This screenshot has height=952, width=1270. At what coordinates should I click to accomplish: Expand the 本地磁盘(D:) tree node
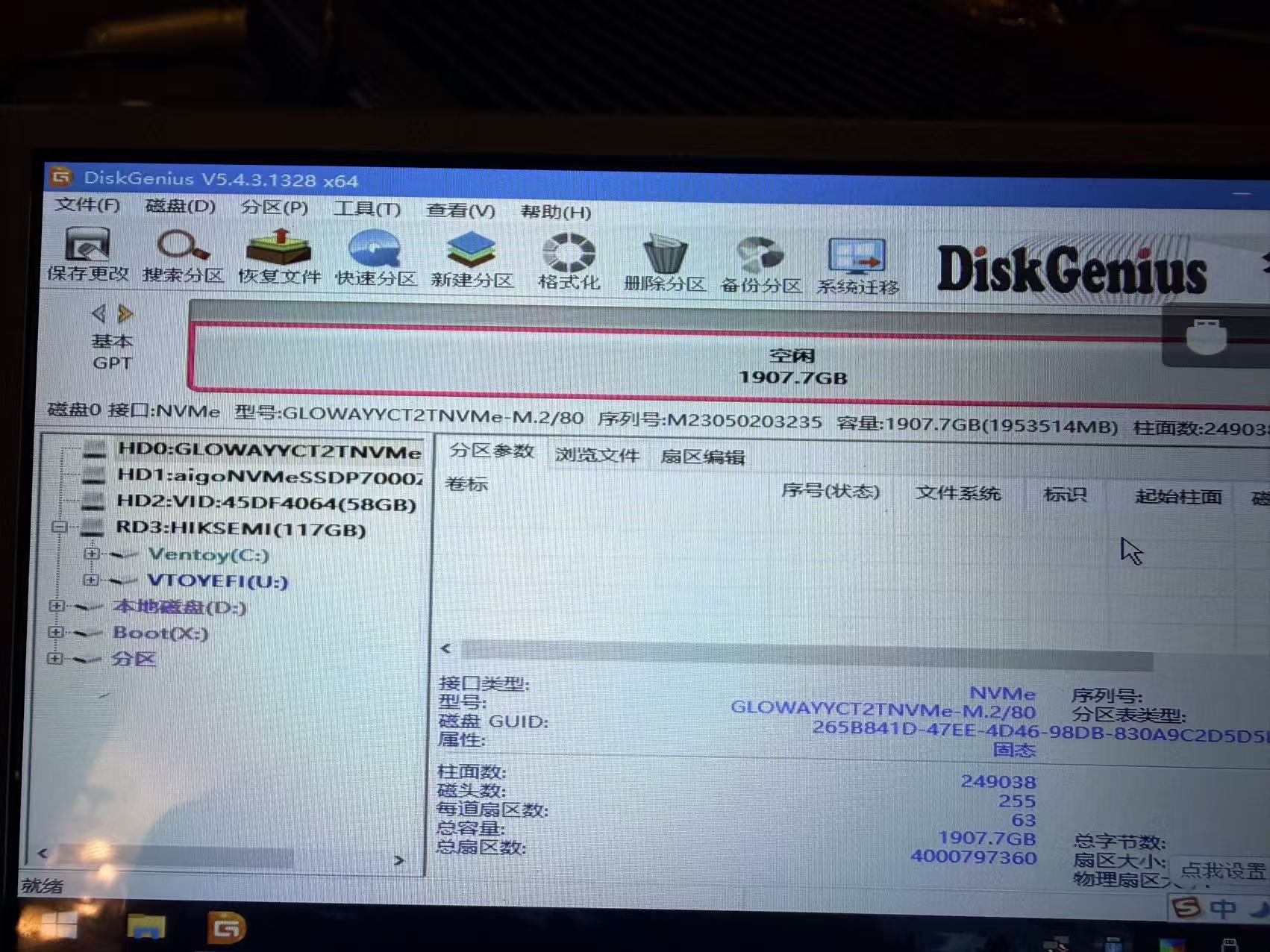(x=56, y=606)
